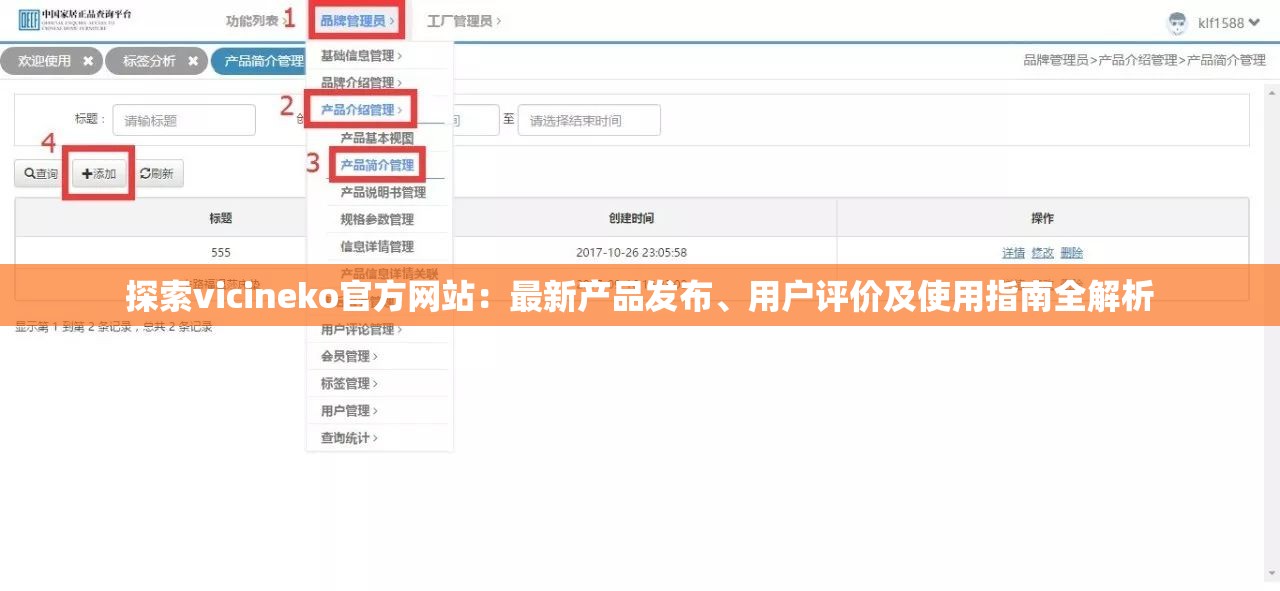Click the 请输入标题 title input field
The image size is (1280, 591).
pos(183,119)
